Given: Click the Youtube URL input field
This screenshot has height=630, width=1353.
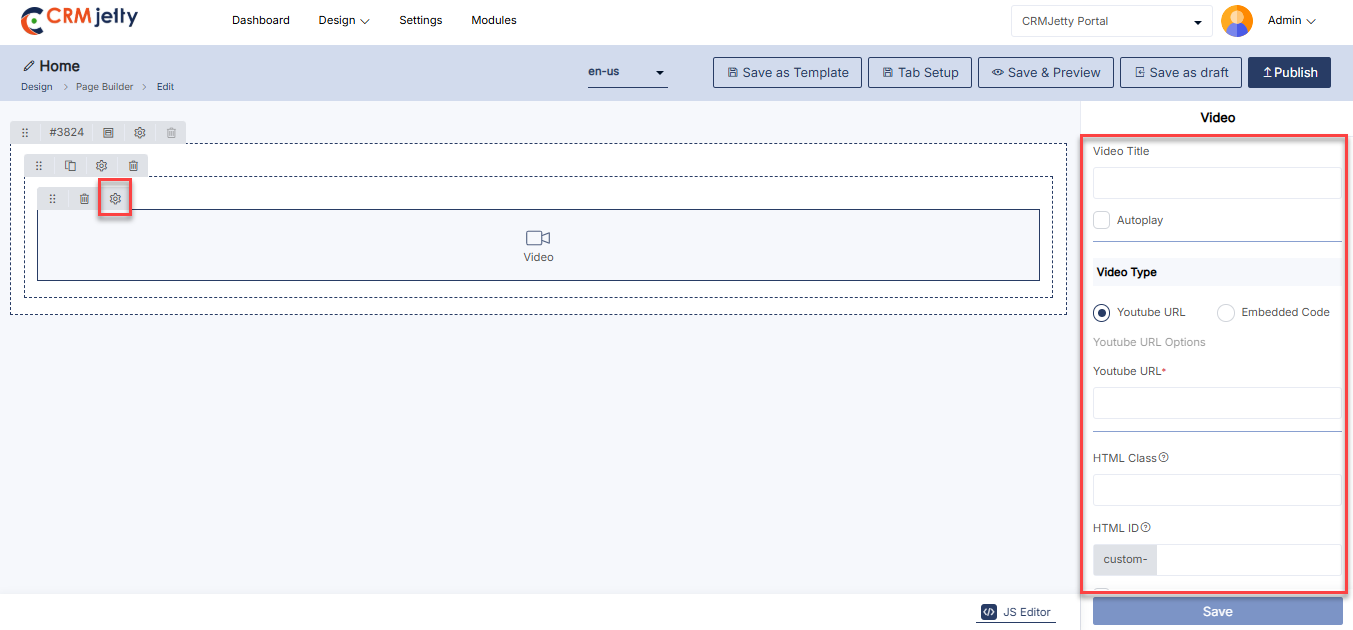Looking at the screenshot, I should tap(1216, 403).
